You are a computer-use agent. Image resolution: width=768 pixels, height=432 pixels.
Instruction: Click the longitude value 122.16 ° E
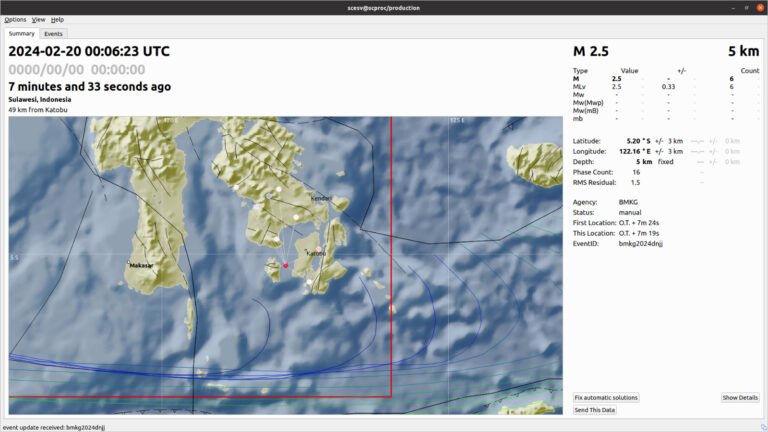[x=635, y=151]
